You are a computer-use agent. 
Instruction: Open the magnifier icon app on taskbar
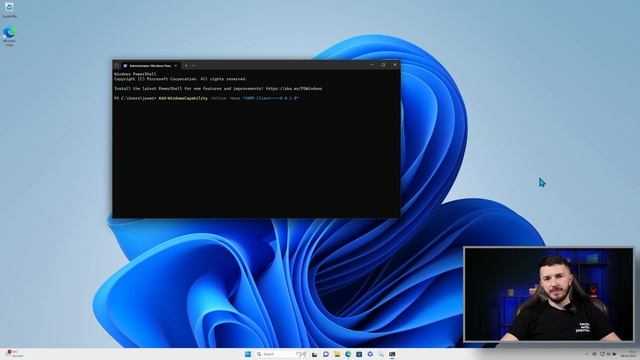381,354
